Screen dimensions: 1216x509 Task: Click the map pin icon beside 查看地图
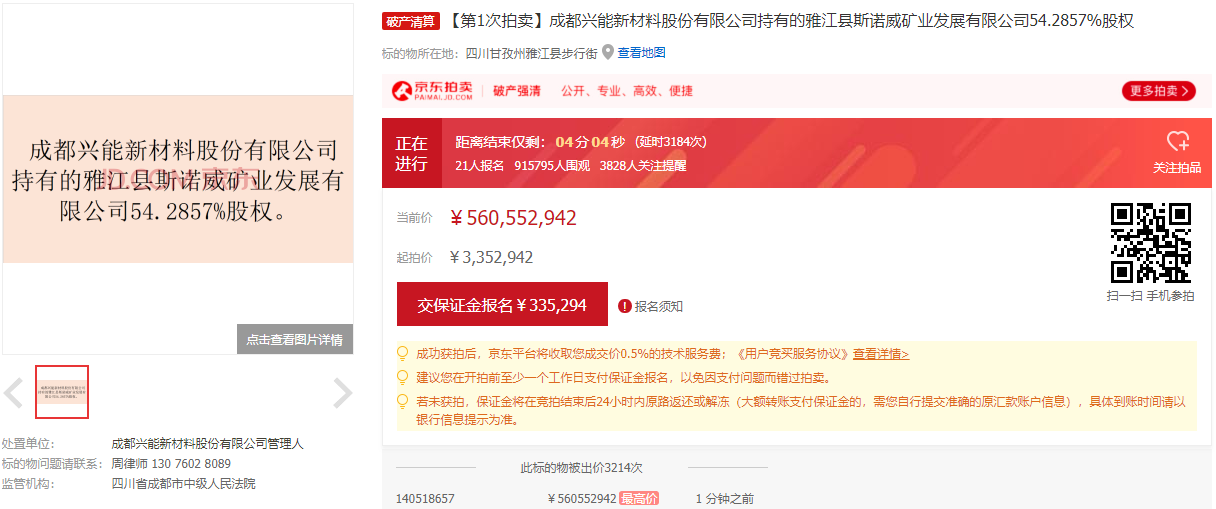tap(607, 52)
